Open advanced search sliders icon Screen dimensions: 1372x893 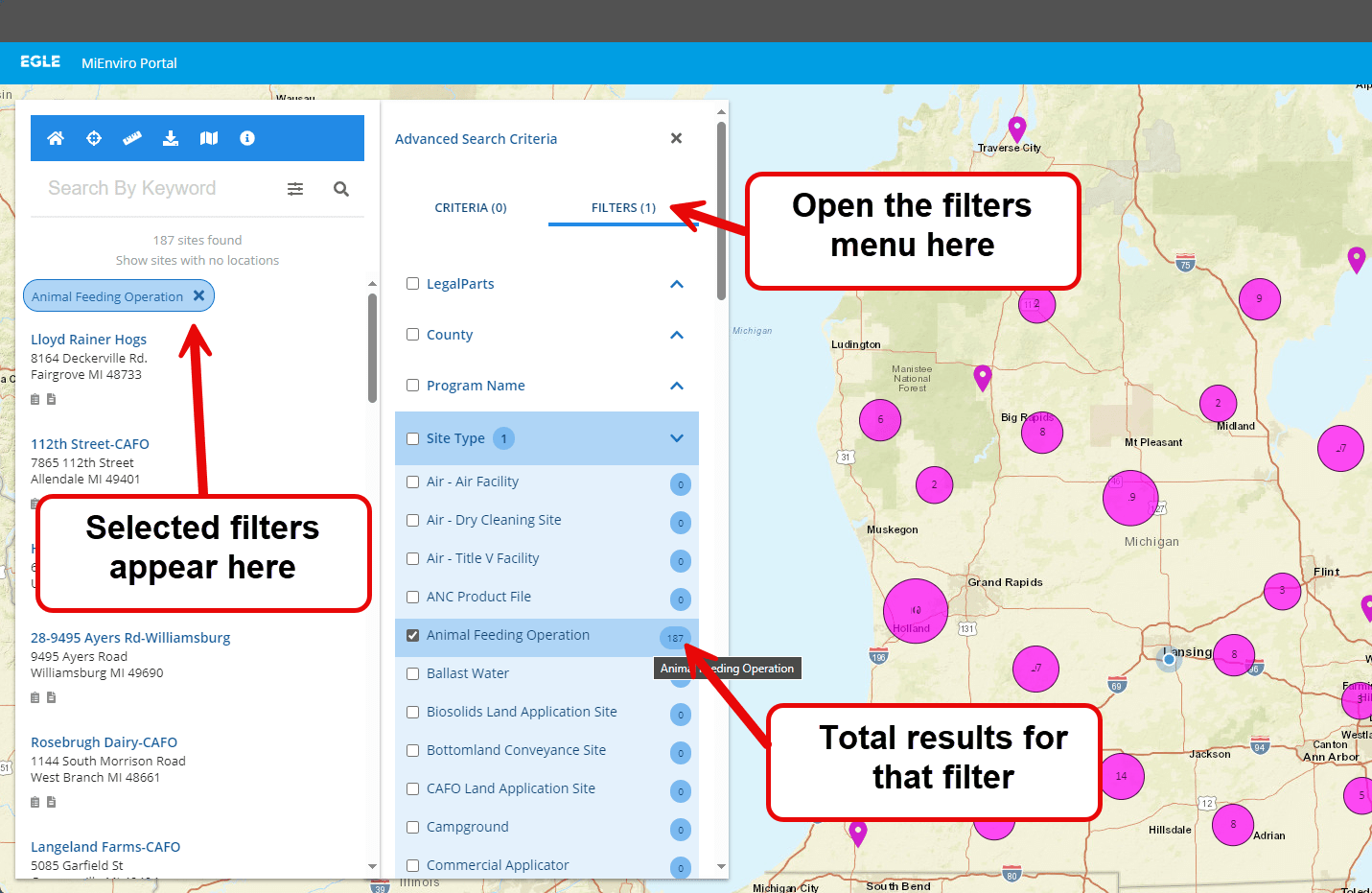[295, 189]
